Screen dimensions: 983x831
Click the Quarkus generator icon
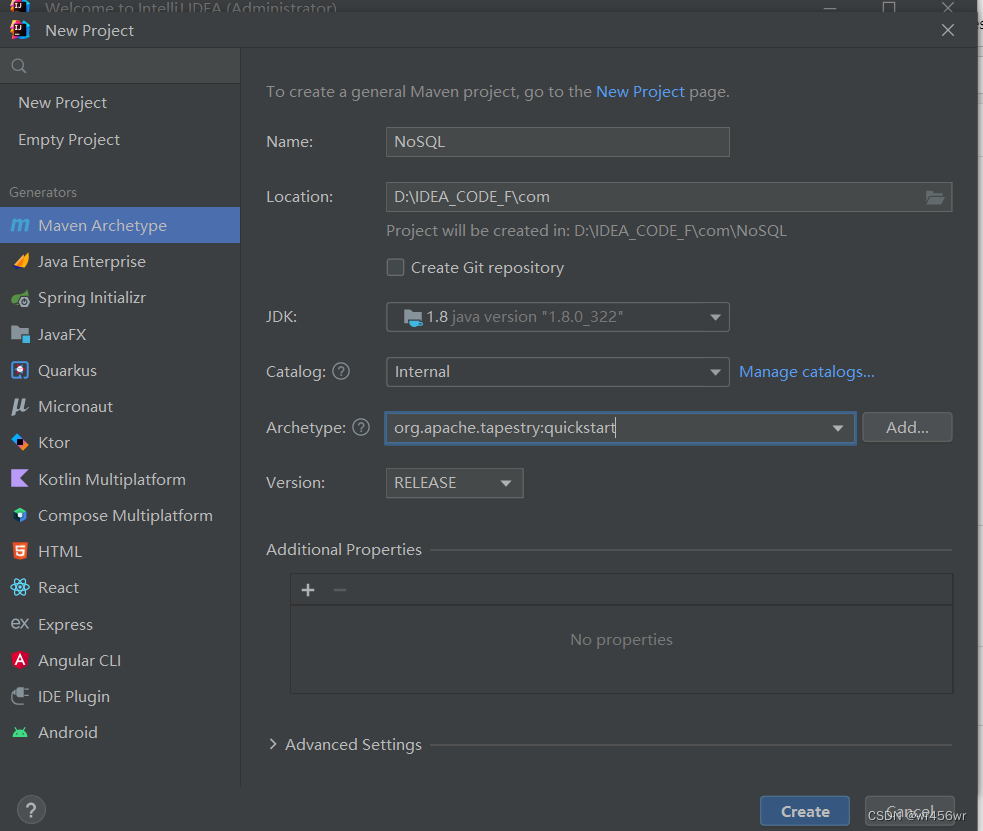tap(20, 370)
